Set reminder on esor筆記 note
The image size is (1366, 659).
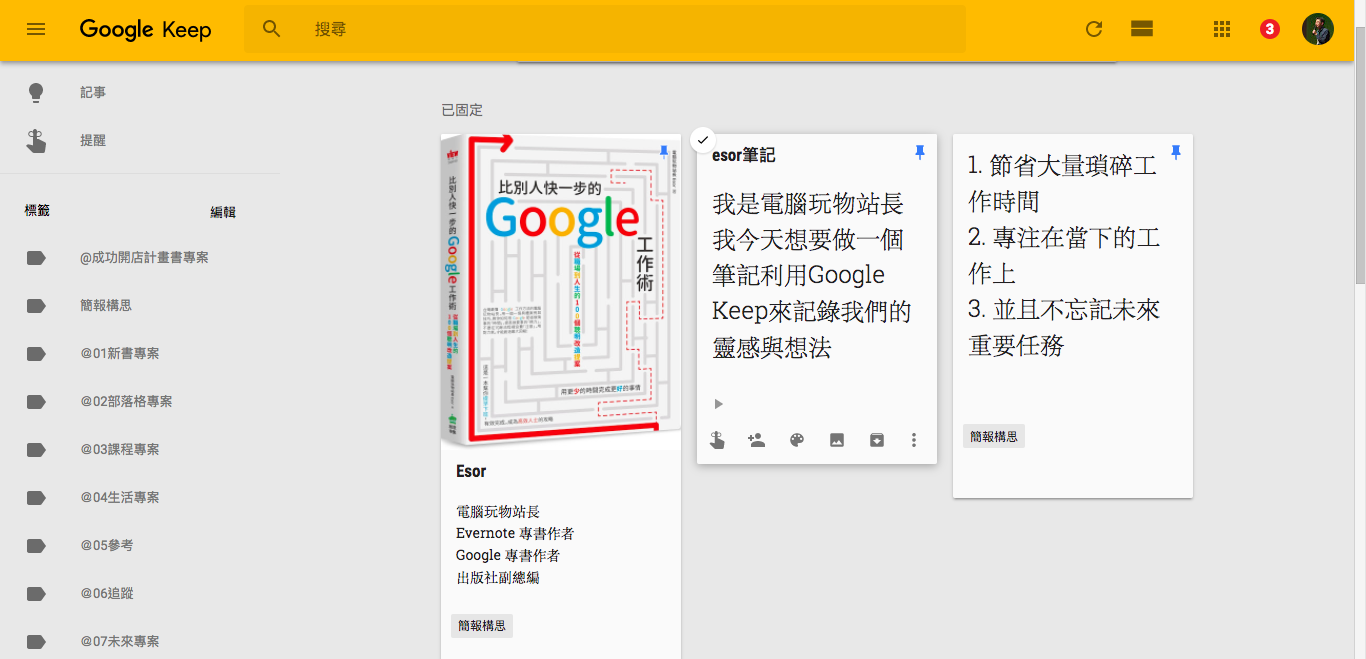point(717,440)
